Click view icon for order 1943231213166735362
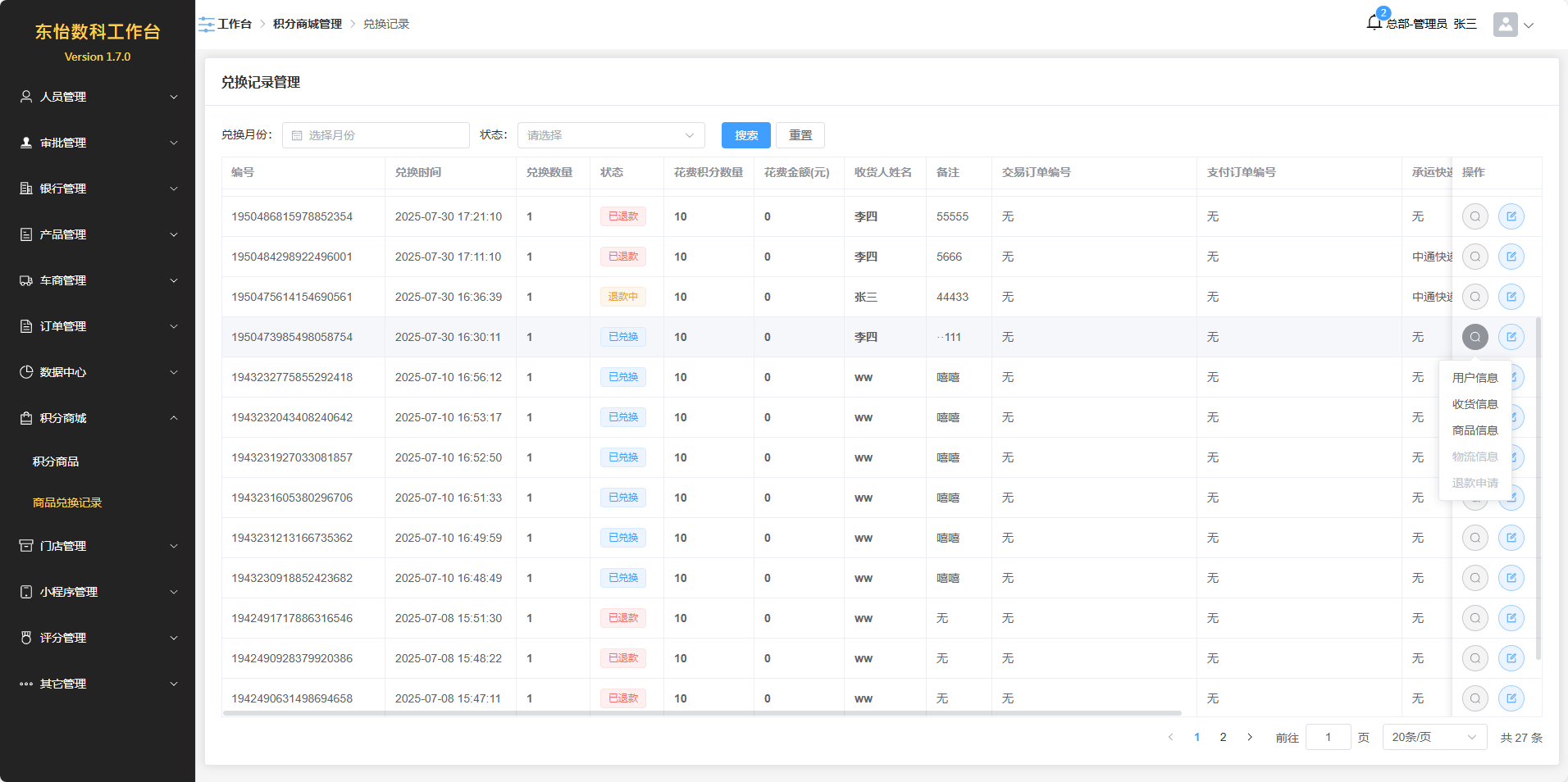 [1475, 538]
